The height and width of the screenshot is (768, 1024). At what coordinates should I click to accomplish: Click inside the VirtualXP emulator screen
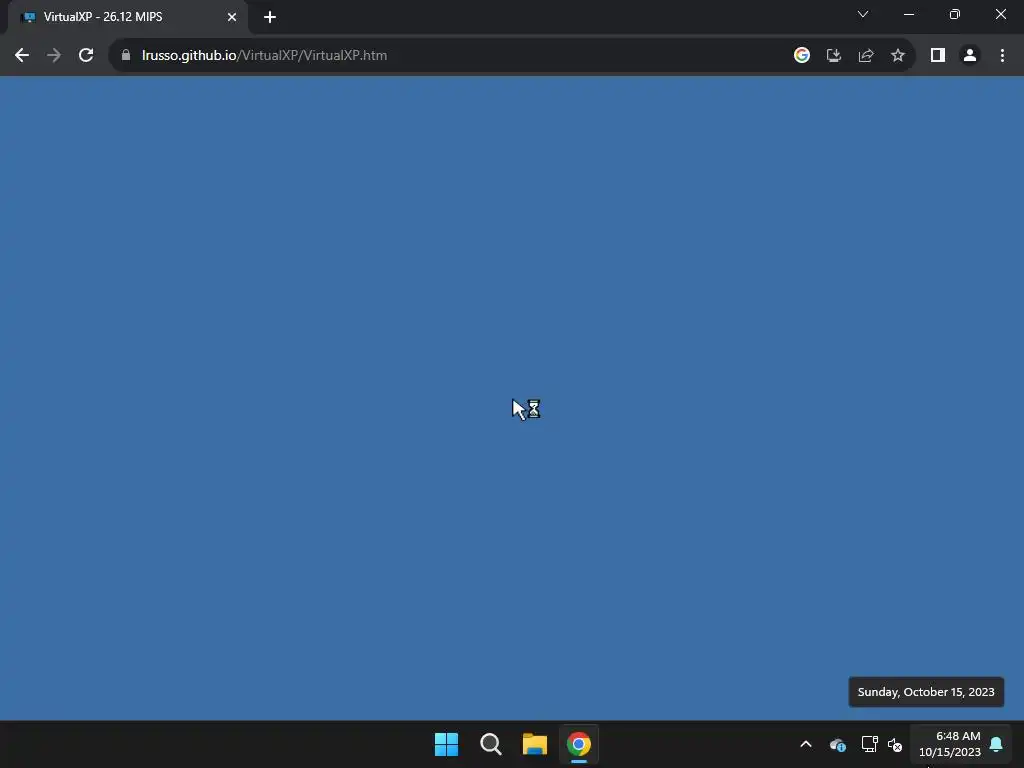(x=512, y=398)
